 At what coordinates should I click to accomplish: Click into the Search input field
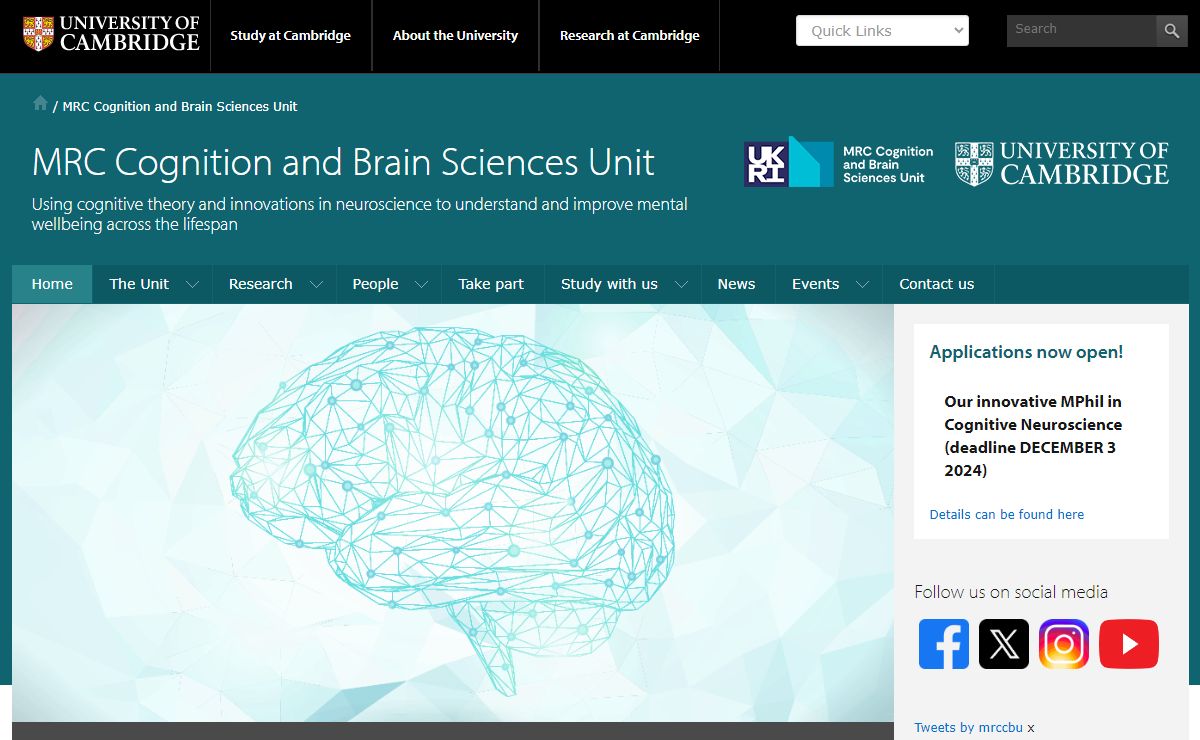coord(1082,31)
